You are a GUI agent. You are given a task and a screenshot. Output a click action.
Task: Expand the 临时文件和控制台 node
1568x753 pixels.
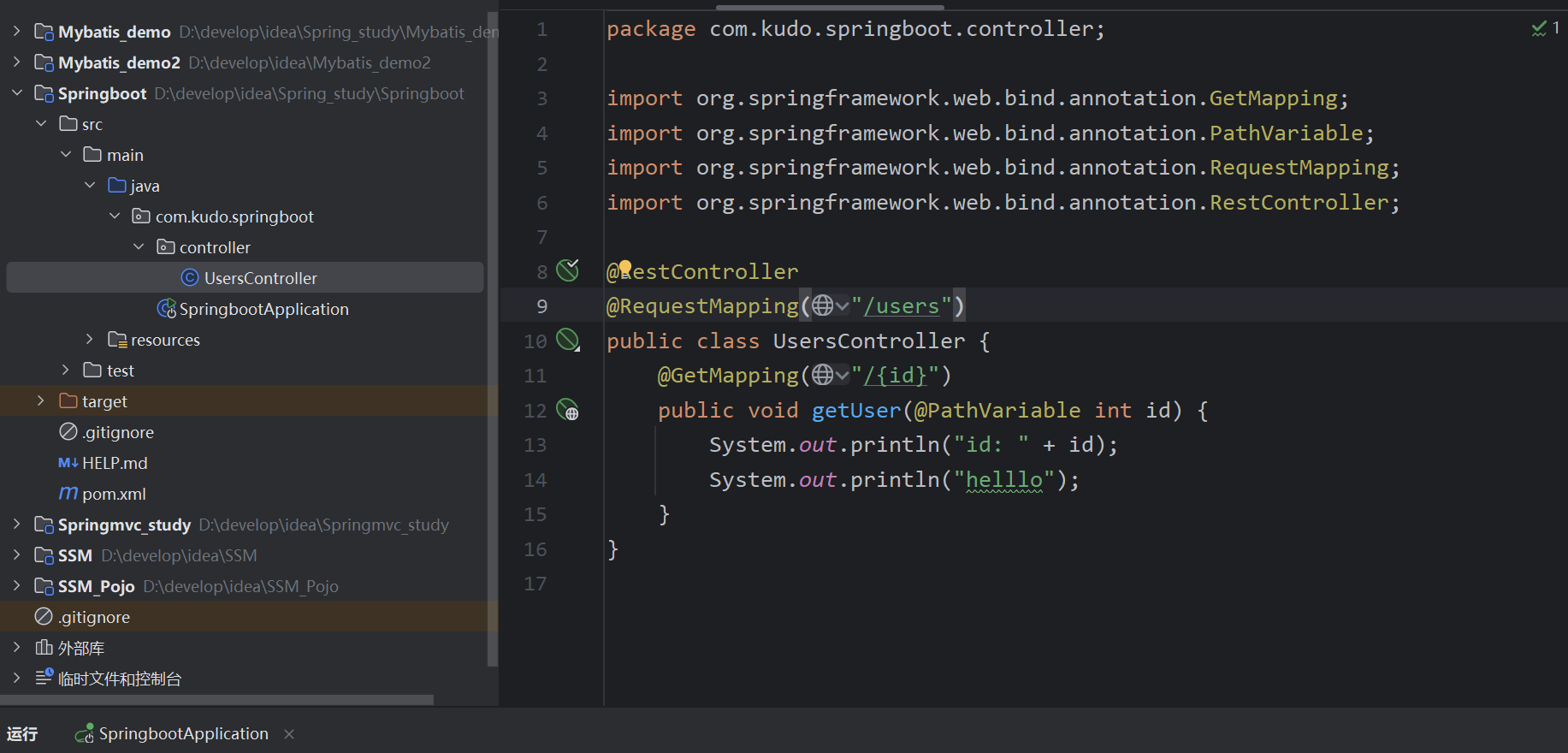(x=16, y=679)
